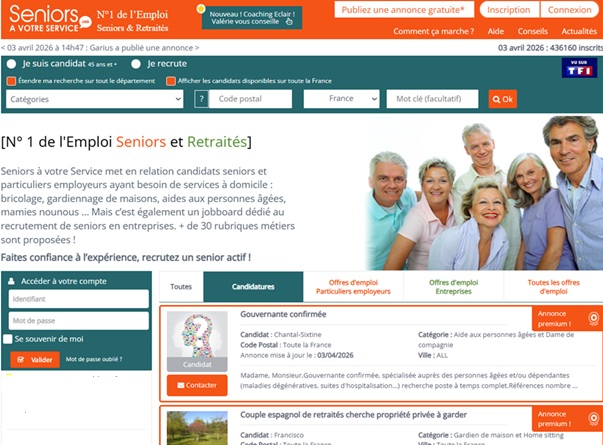Open 'Offres d'emploi Entreprises' tab
The width and height of the screenshot is (603, 445).
pyautogui.click(x=453, y=286)
